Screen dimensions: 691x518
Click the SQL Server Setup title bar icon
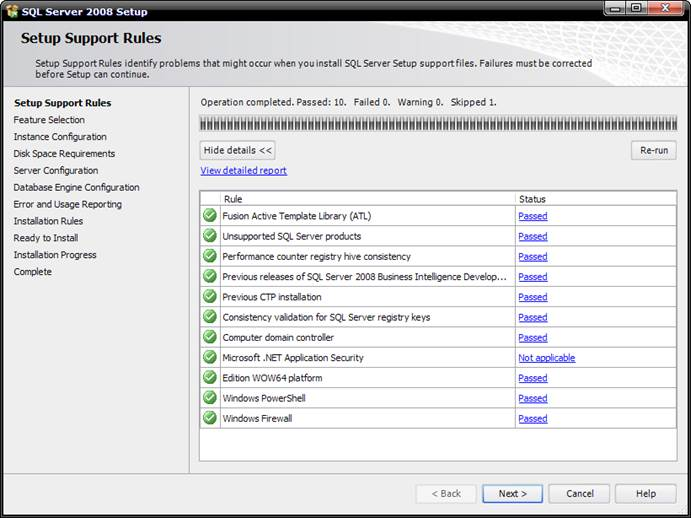(x=11, y=11)
